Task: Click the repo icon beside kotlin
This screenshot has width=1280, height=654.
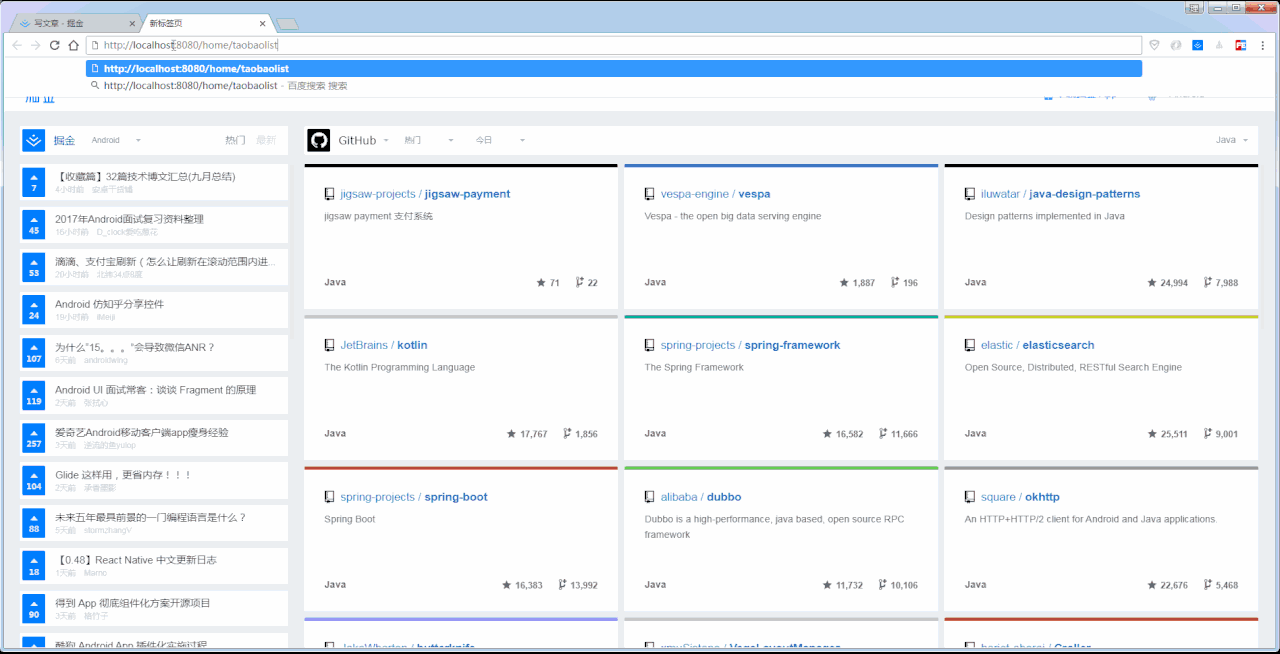Action: pyautogui.click(x=329, y=345)
